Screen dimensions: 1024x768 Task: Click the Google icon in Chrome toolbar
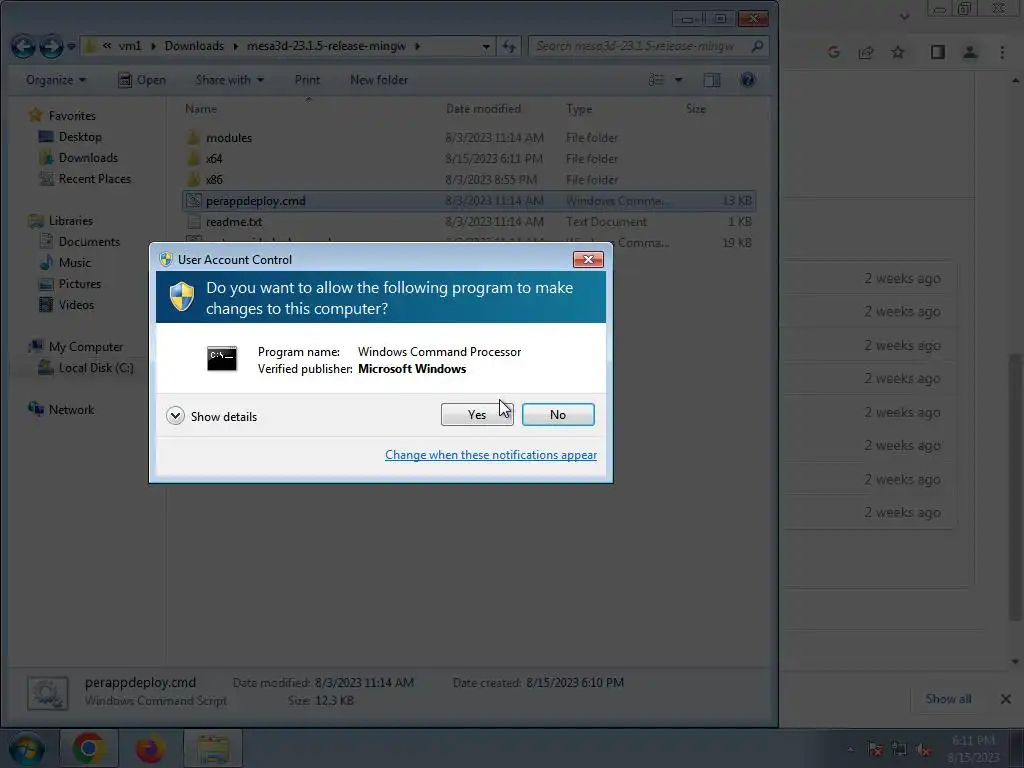coord(833,52)
